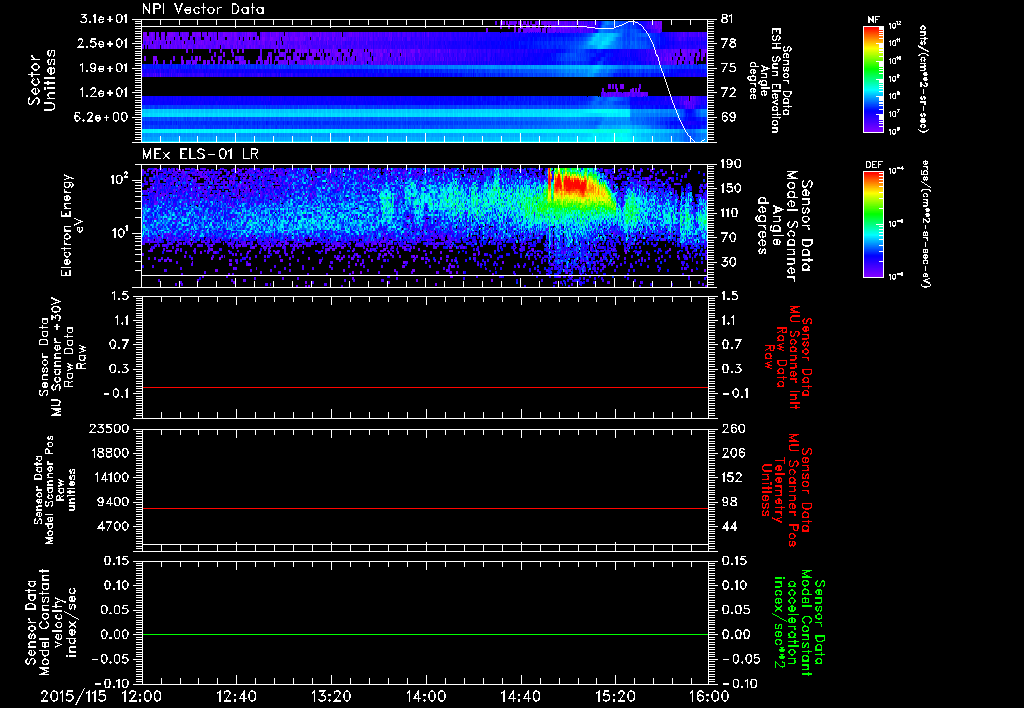
Task: Click the 190 scanner angle tick label
Action: pyautogui.click(x=732, y=163)
